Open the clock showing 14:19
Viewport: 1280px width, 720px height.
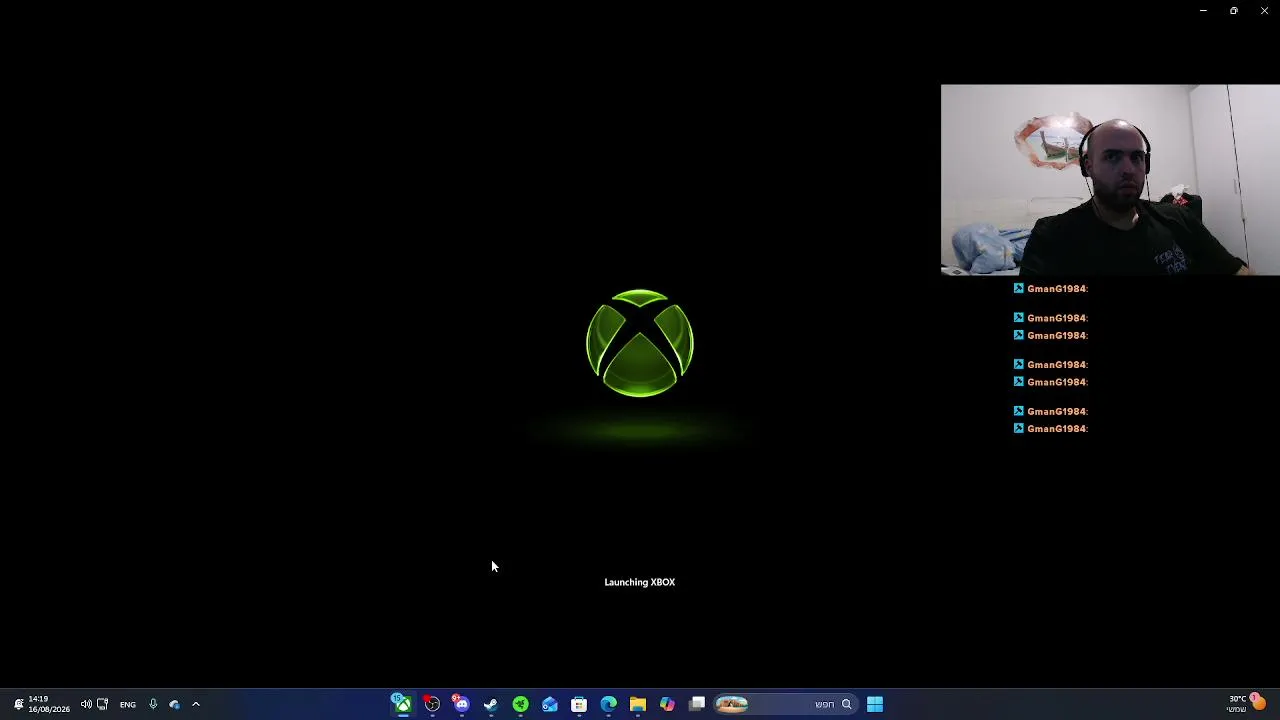[x=49, y=704]
